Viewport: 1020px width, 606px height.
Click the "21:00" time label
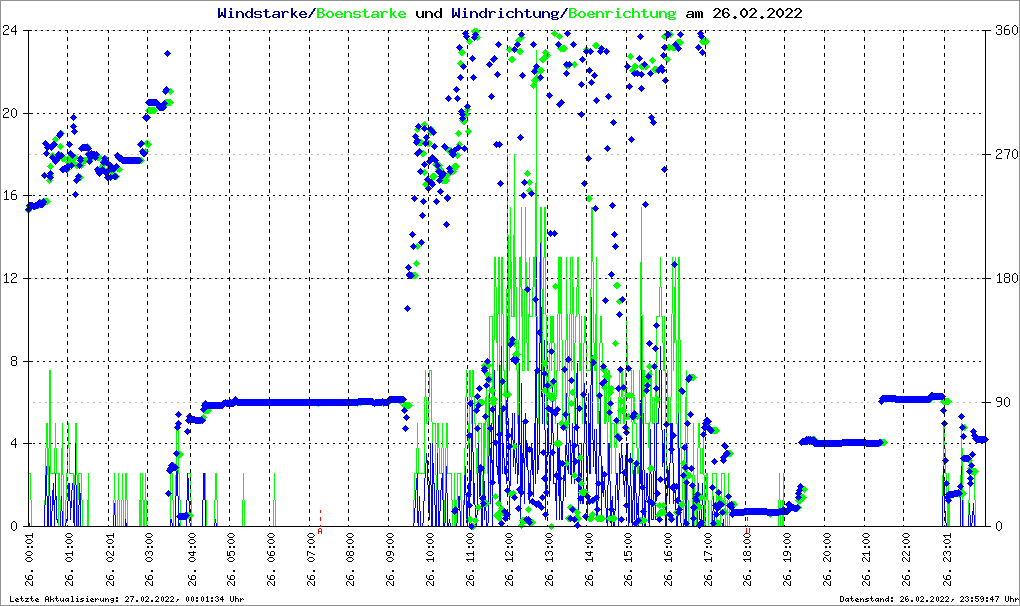[x=866, y=549]
